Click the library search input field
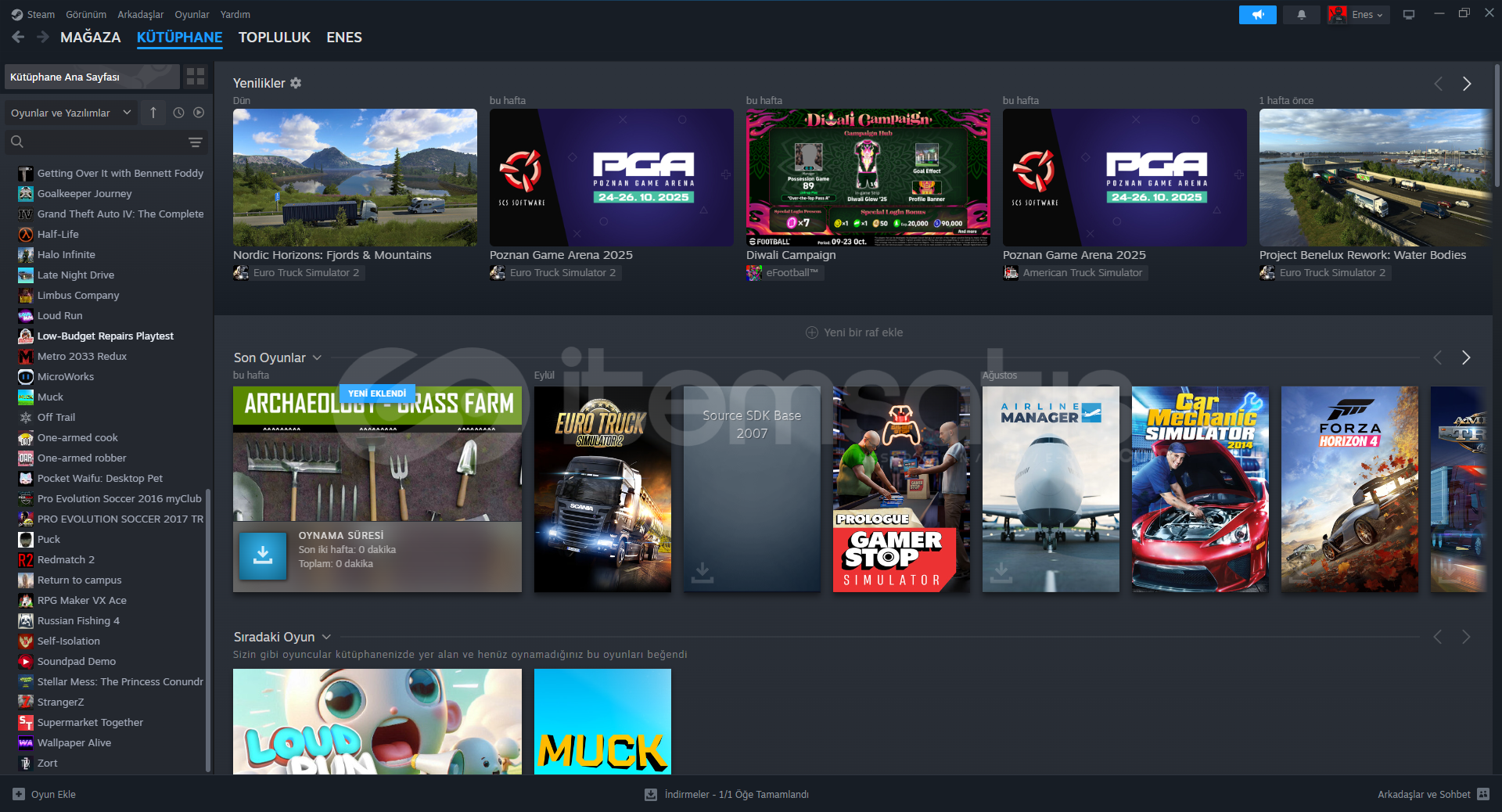 106,142
